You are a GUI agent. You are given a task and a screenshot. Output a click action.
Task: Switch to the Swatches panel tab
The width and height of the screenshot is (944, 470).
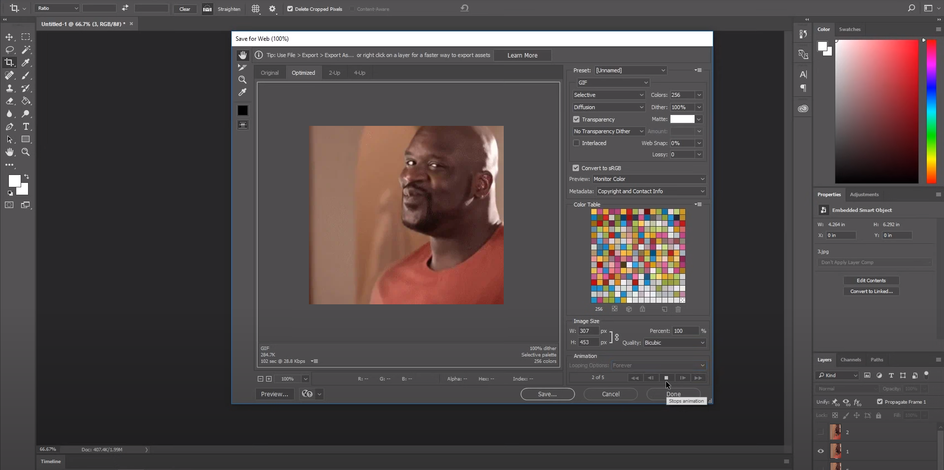[x=849, y=29]
